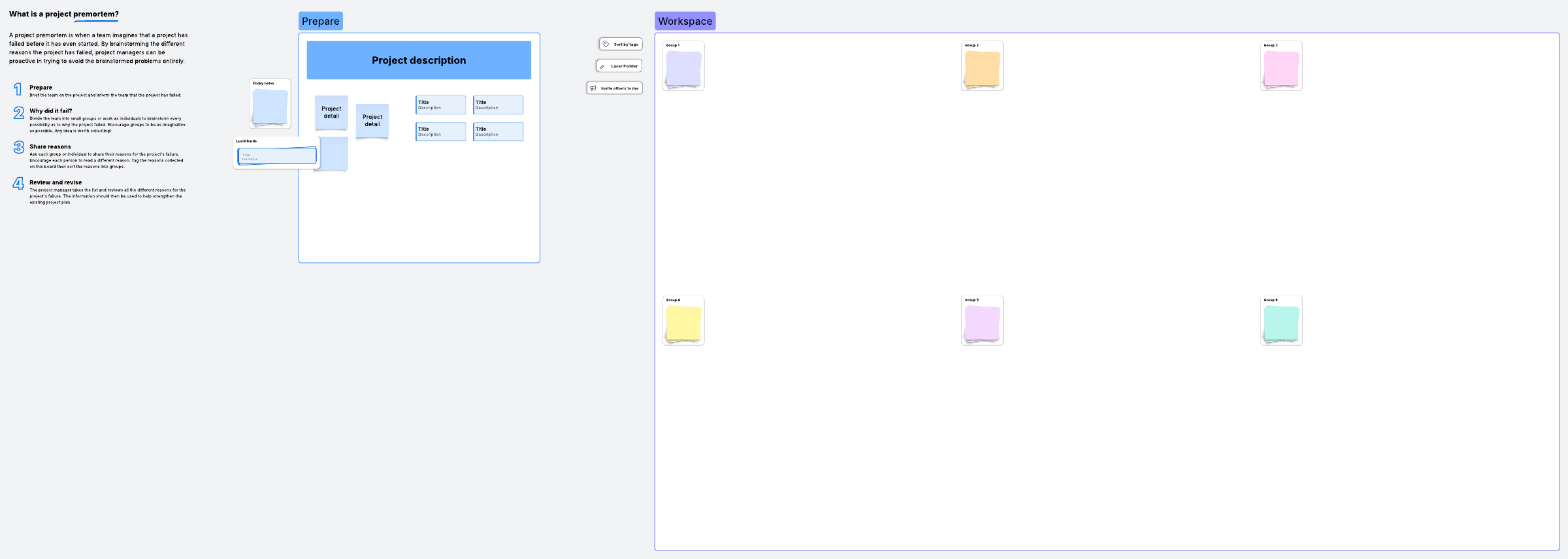This screenshot has height=559, width=1568.
Task: Click the tag icon on Sort by tags
Action: pyautogui.click(x=606, y=44)
